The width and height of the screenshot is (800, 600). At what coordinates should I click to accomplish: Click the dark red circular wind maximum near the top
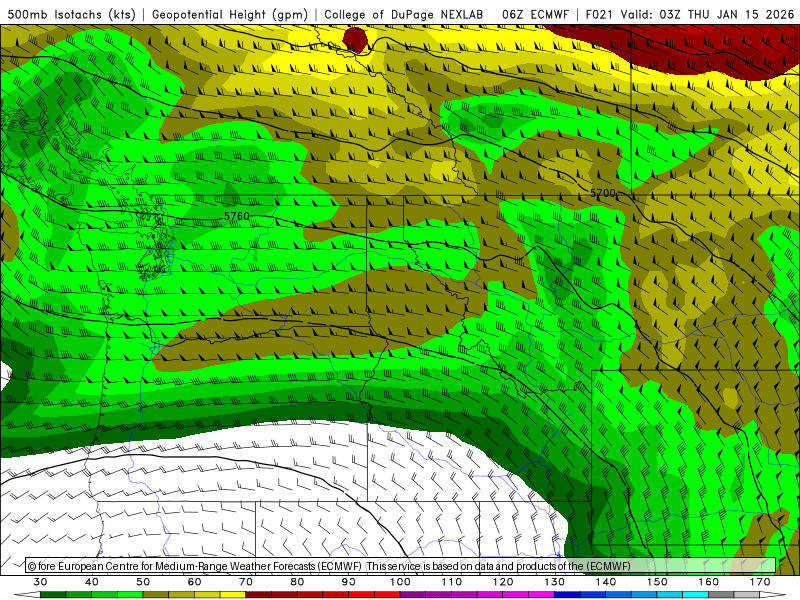coord(355,40)
